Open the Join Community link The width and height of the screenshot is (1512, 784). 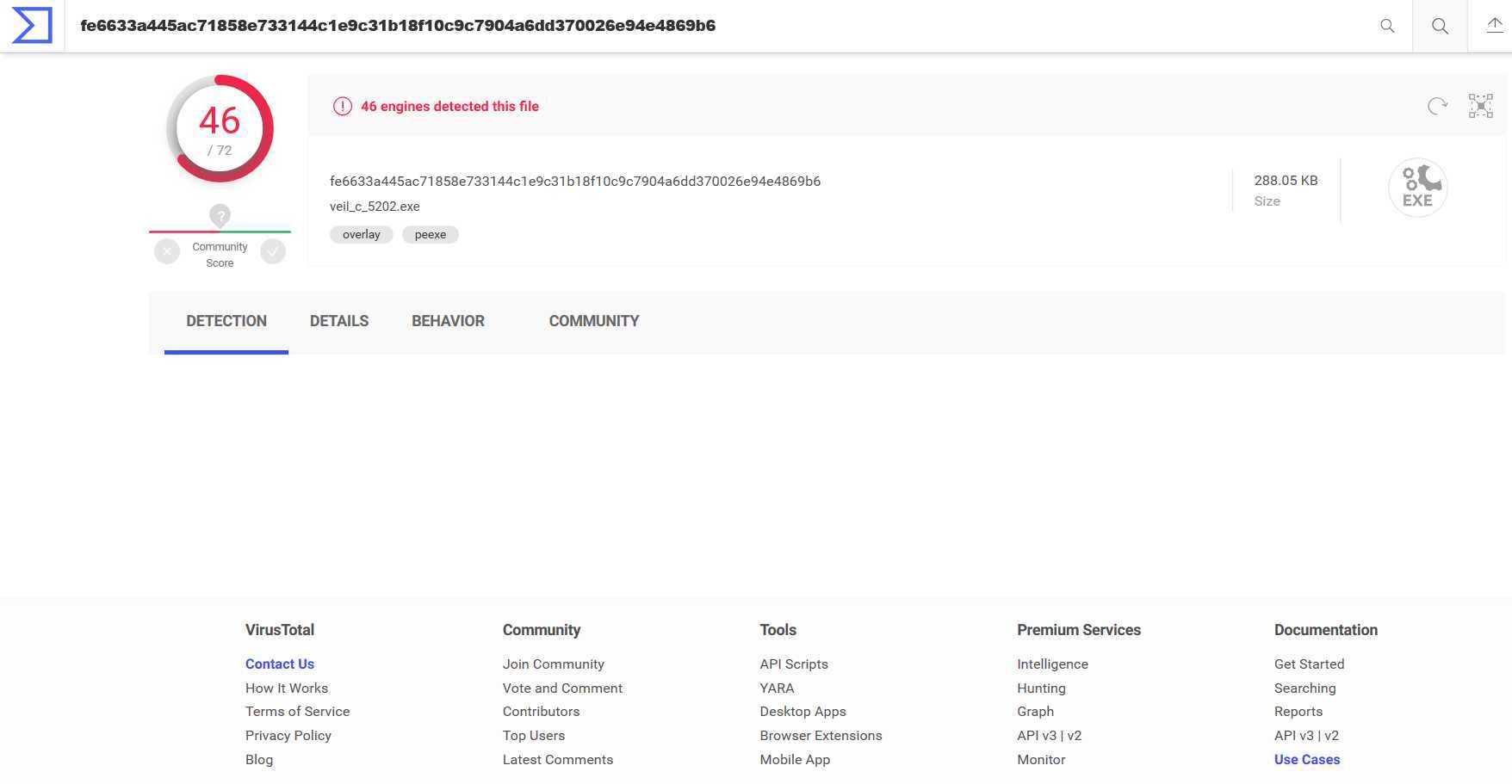tap(554, 664)
